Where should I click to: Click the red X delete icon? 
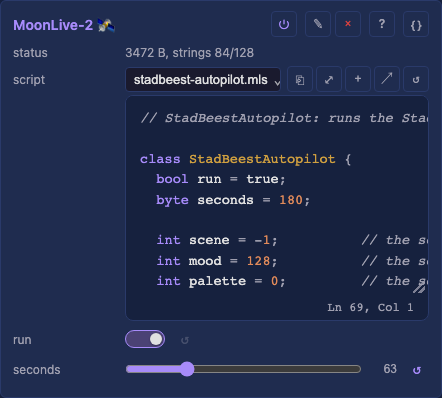click(348, 24)
